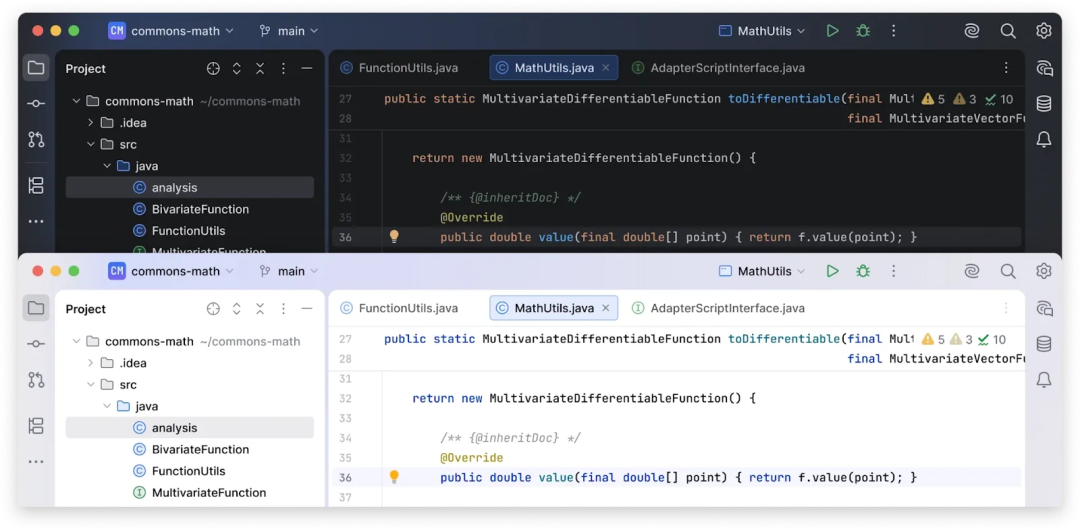Open main branch dropdown in light window

tap(289, 271)
